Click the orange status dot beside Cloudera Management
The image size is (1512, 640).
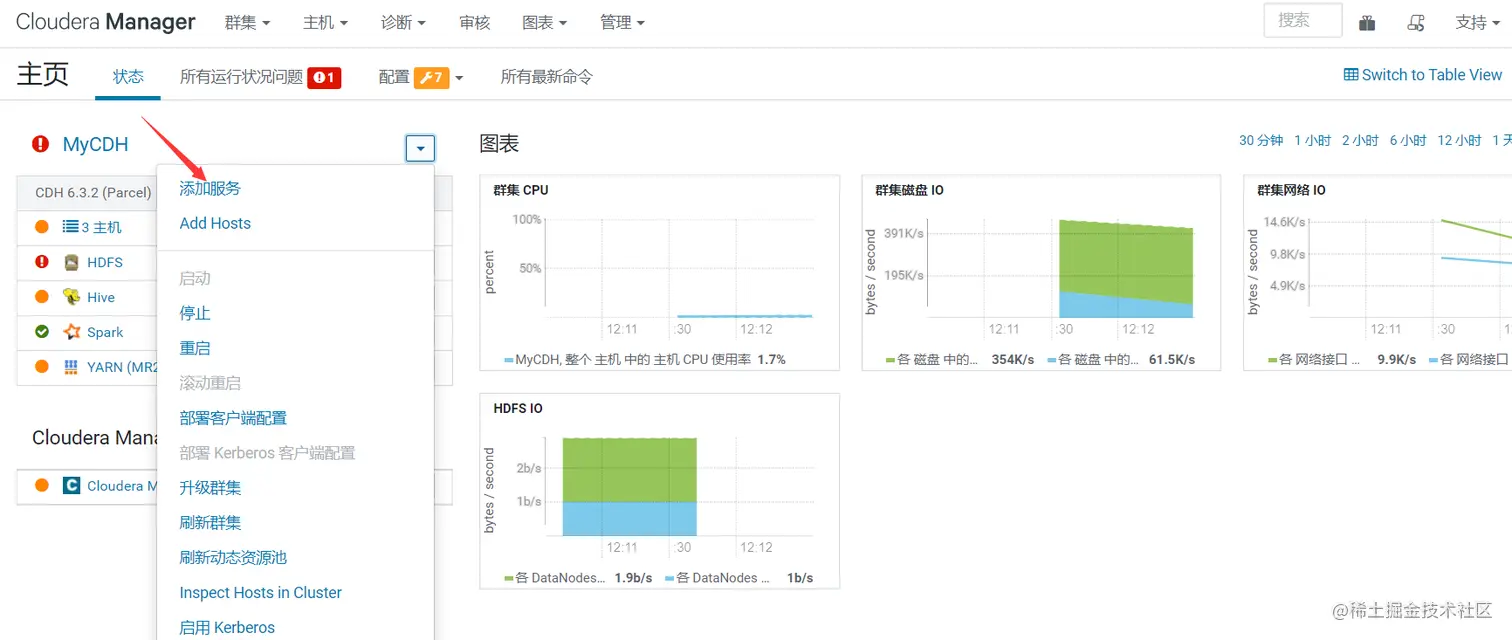[42, 486]
